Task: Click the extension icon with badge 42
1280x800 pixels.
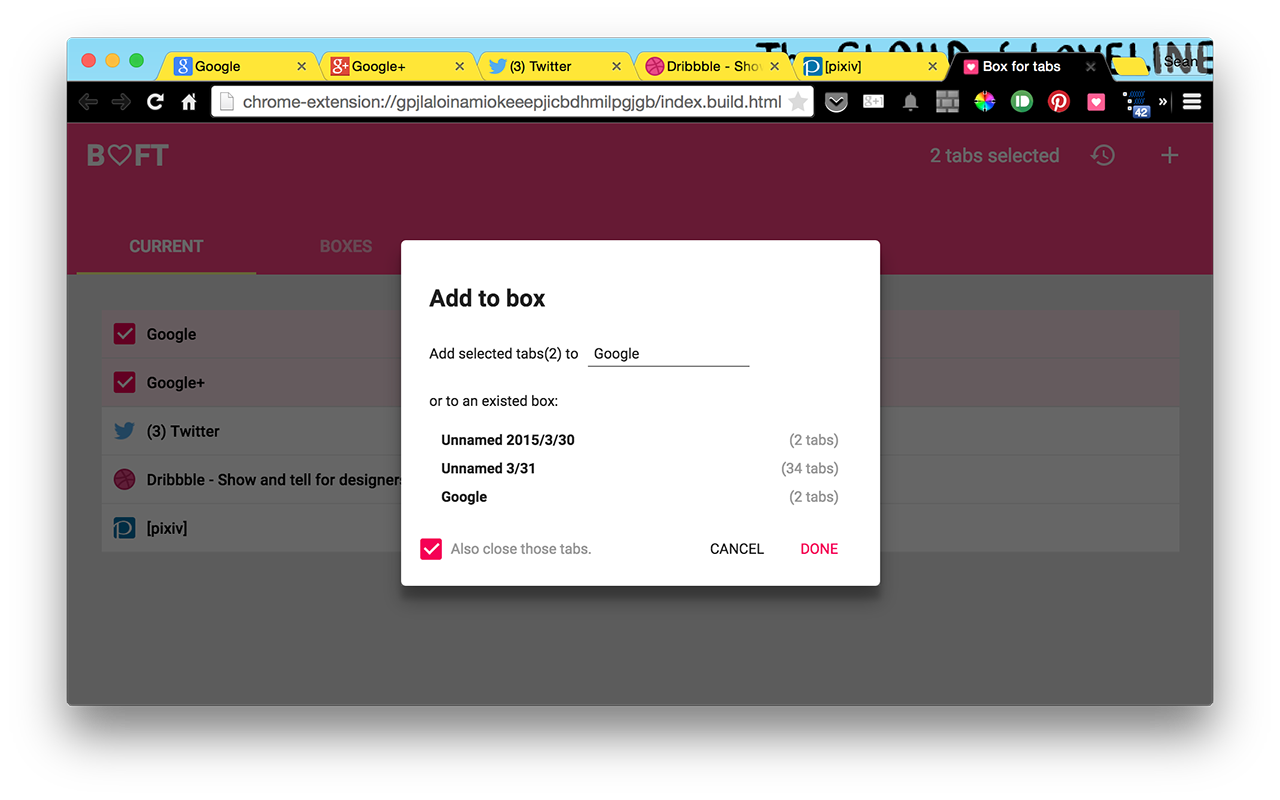Action: tap(1137, 104)
